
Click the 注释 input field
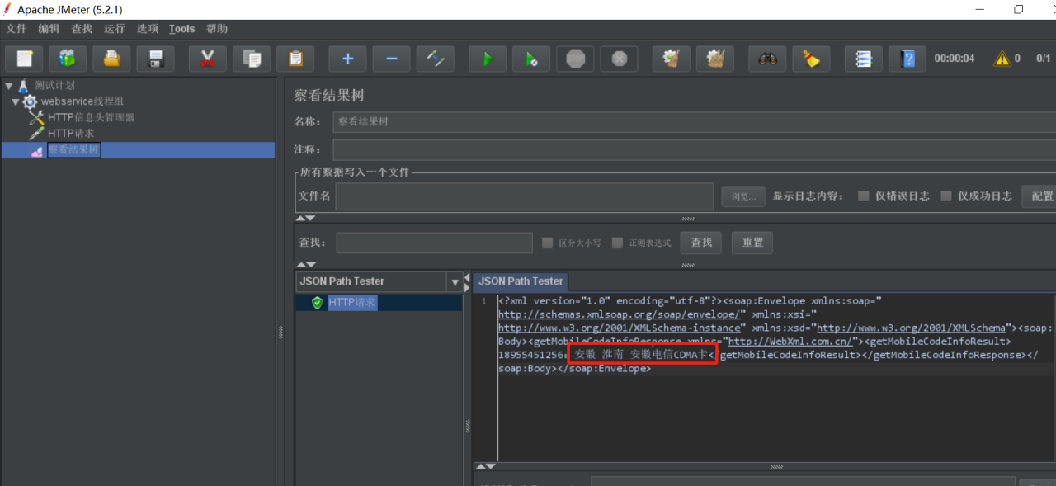(x=694, y=149)
